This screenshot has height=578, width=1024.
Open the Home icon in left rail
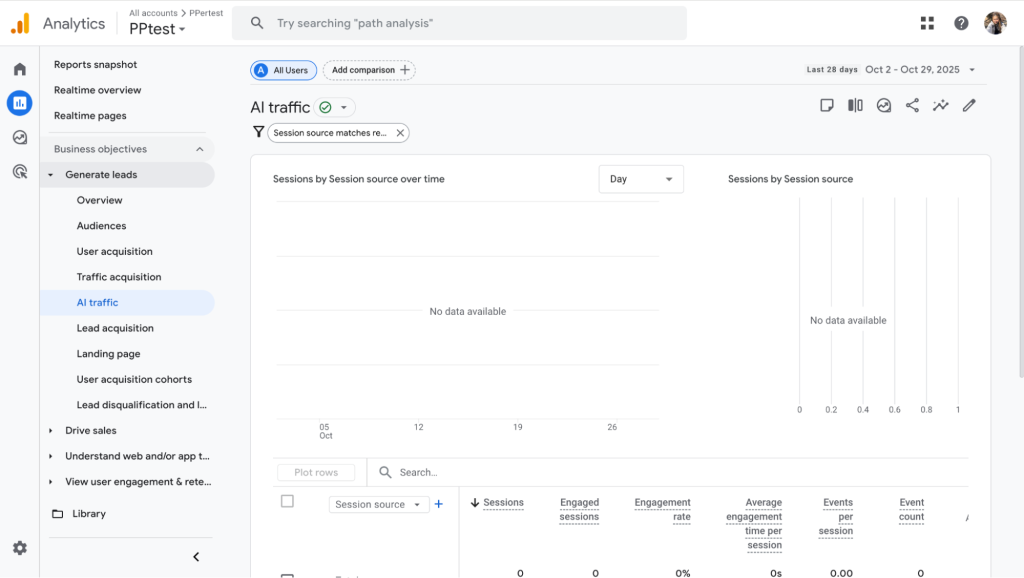[19, 69]
